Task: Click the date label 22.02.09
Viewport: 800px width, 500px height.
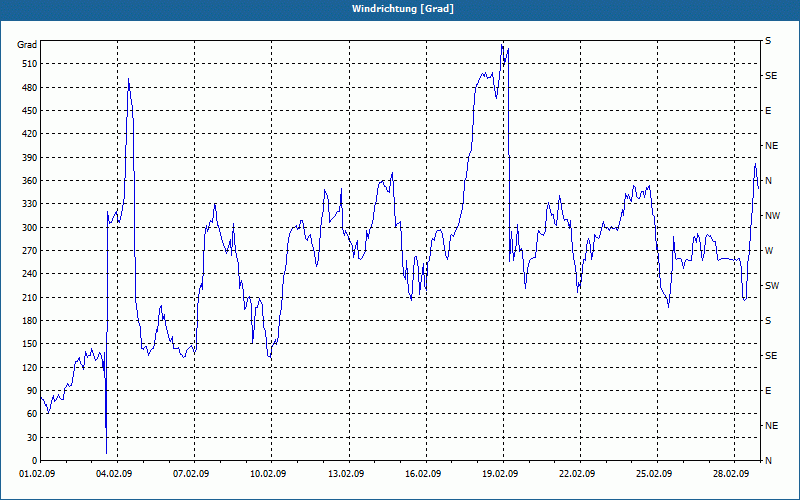Action: click(577, 474)
